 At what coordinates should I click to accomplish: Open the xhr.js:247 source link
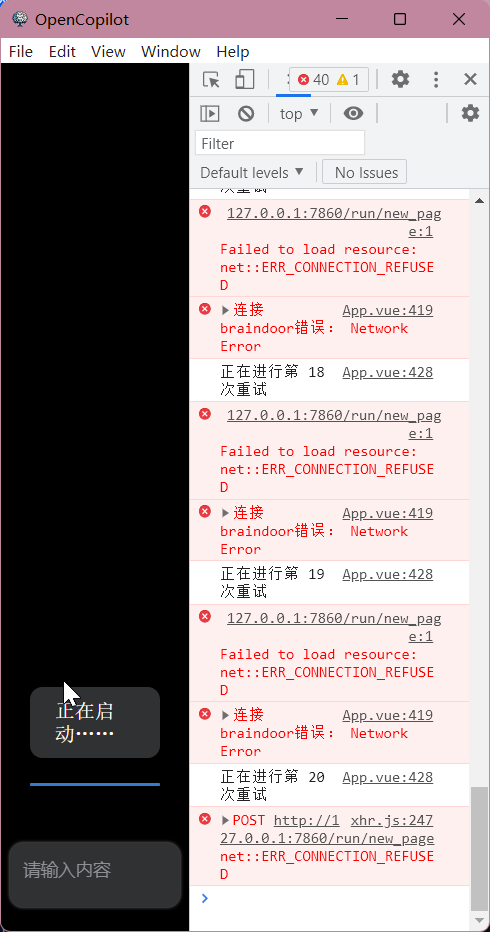tap(392, 821)
